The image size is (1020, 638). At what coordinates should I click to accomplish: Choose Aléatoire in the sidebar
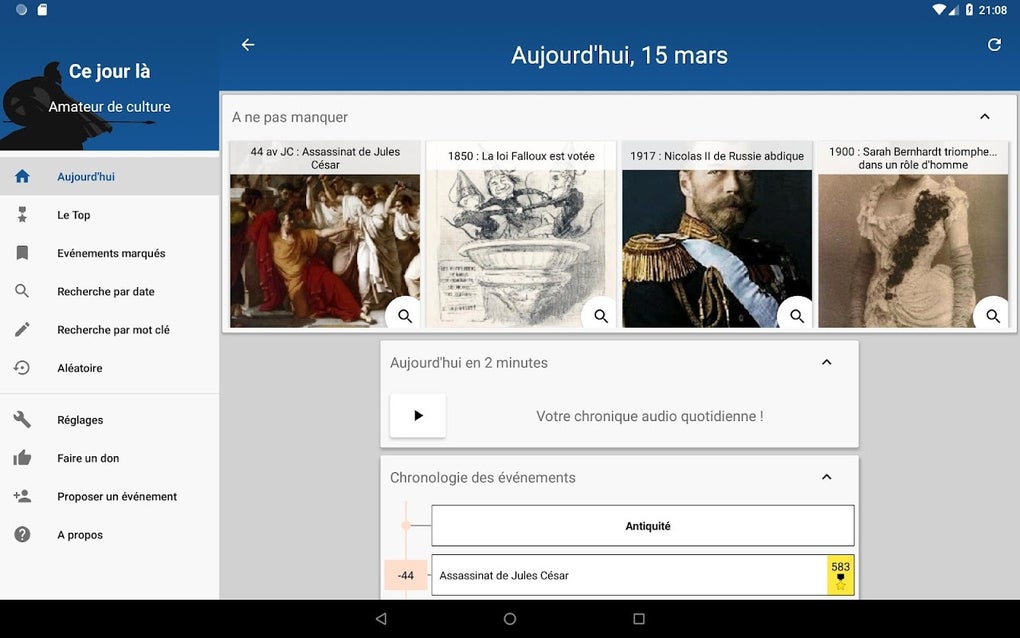(x=109, y=368)
